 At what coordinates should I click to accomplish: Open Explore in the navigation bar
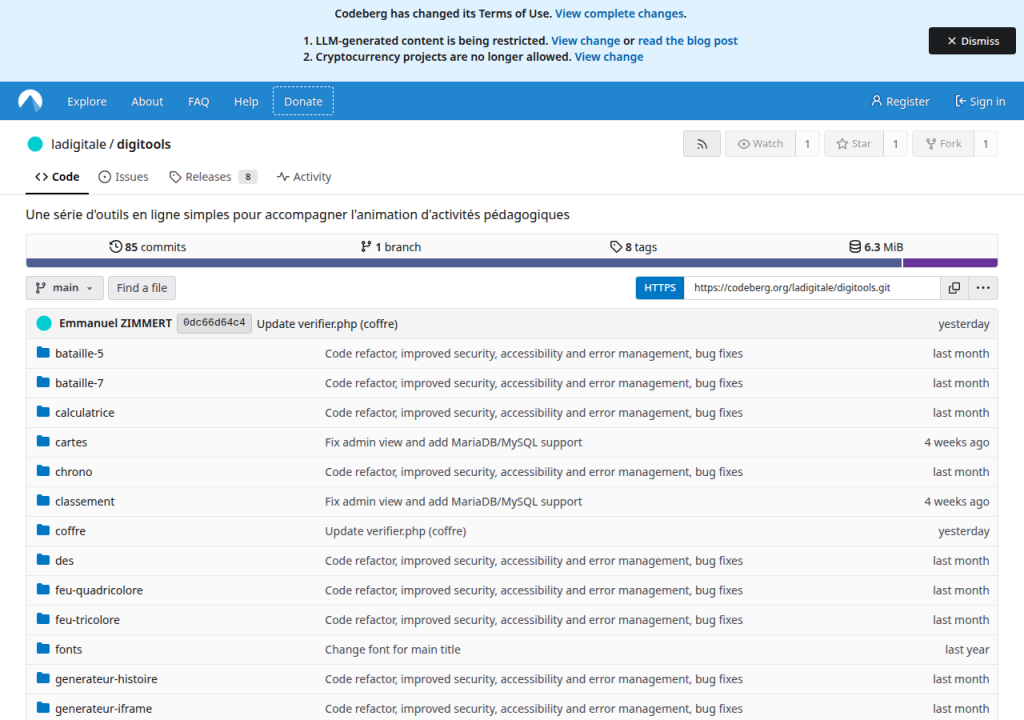(x=87, y=101)
